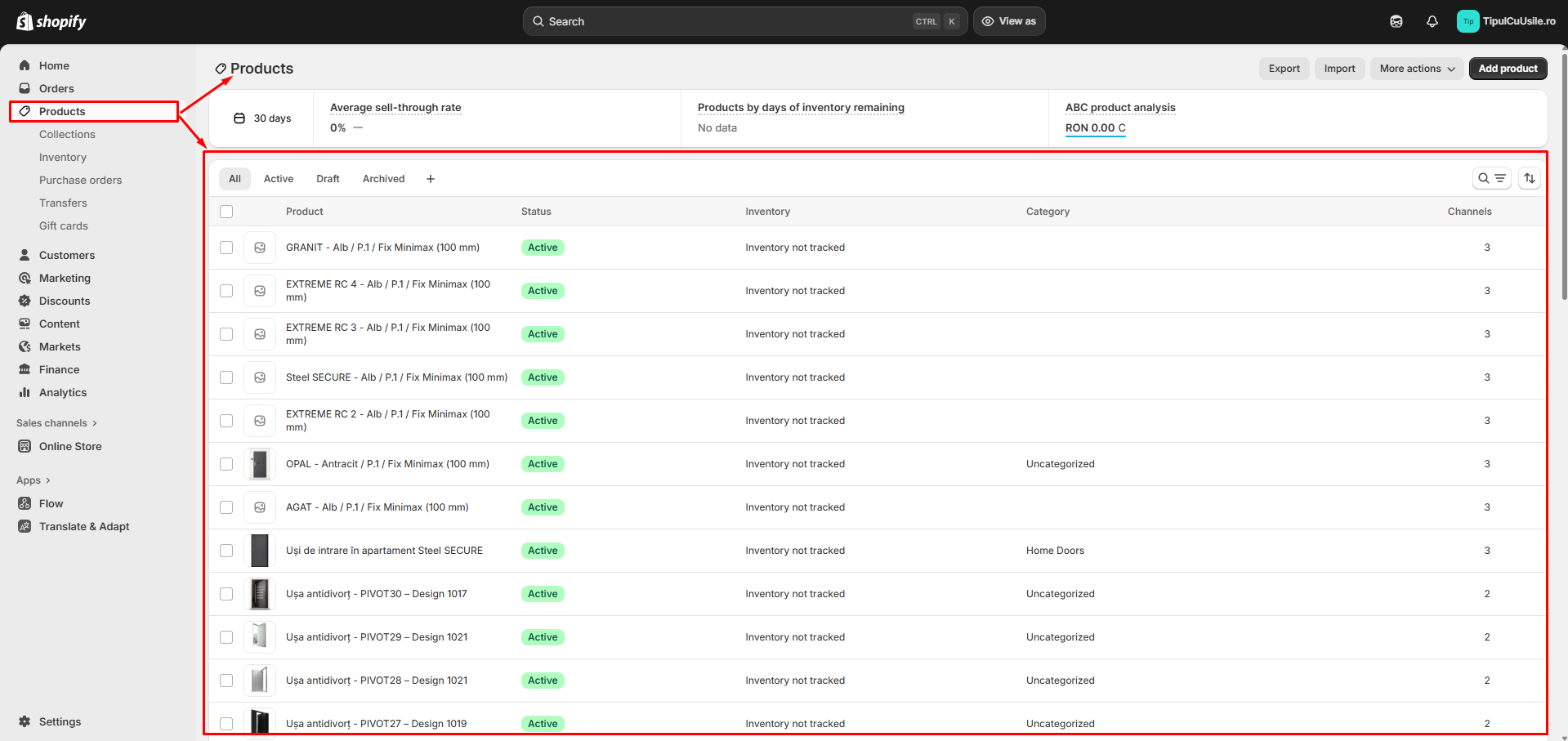Click the Export button

[1284, 69]
